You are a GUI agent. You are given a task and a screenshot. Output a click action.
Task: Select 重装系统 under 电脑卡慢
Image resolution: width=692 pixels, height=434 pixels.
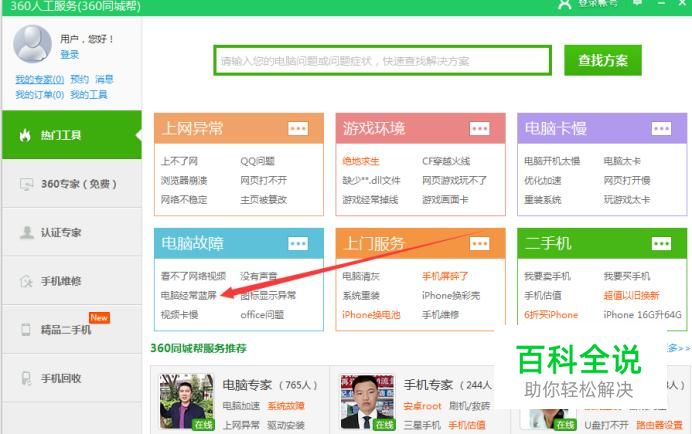tap(543, 200)
